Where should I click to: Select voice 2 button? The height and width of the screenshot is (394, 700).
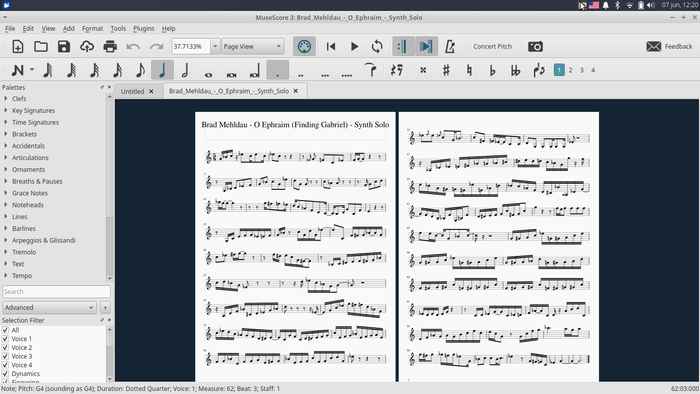[x=571, y=70]
